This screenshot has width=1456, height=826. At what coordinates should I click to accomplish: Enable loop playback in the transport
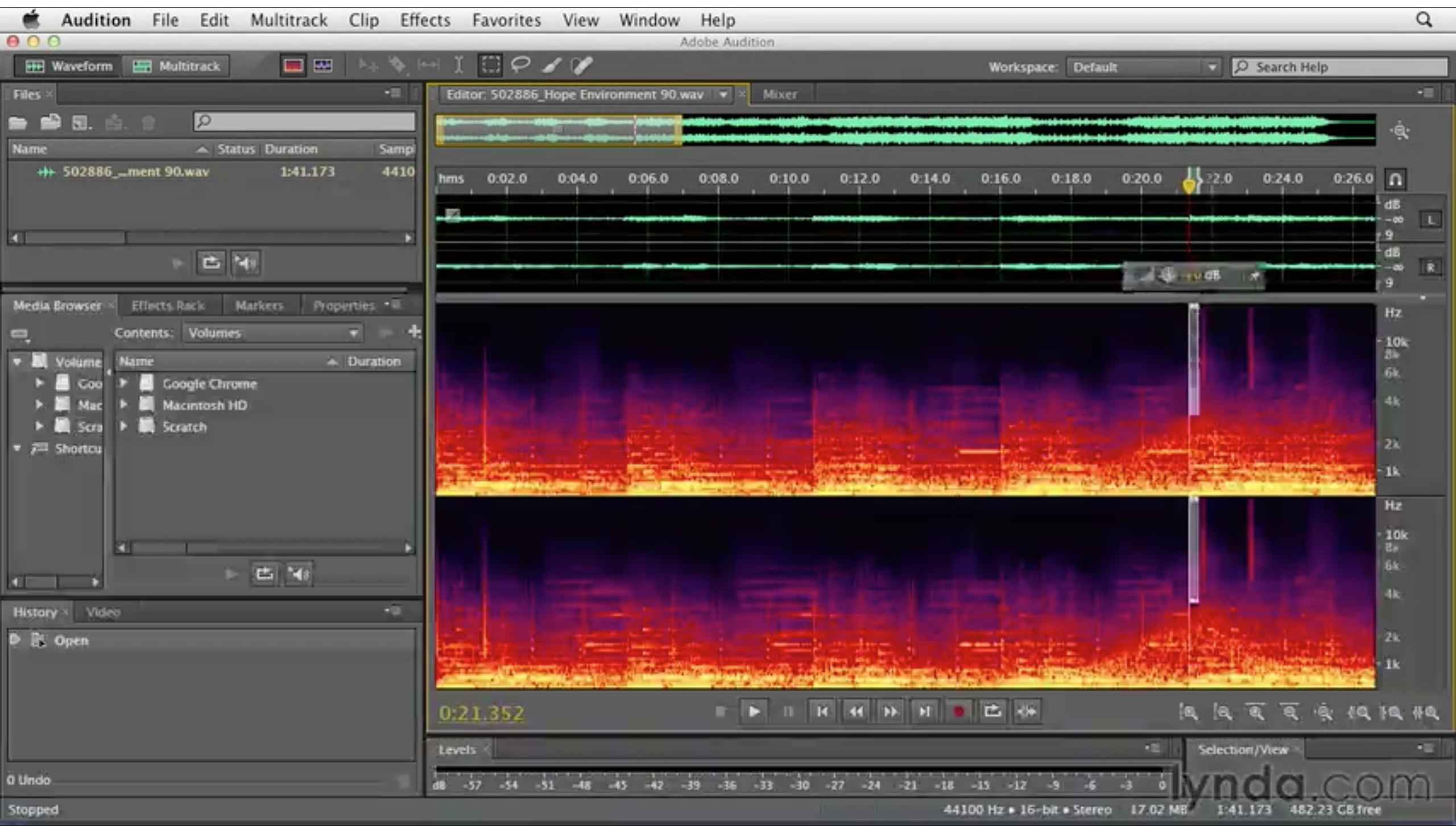pyautogui.click(x=992, y=711)
